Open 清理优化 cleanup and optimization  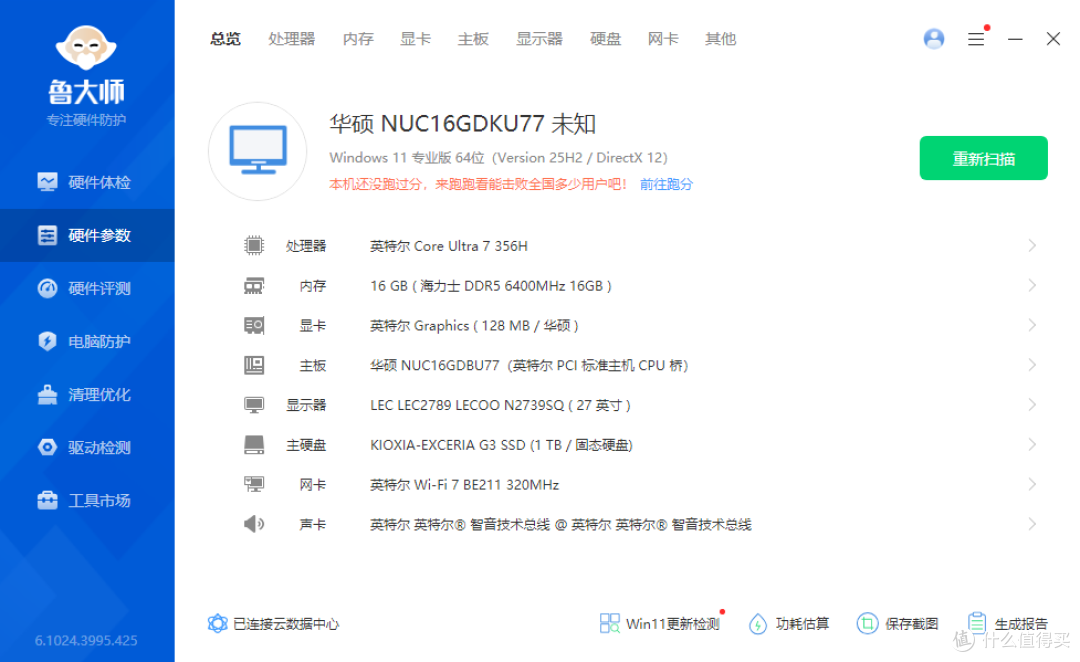click(x=87, y=395)
